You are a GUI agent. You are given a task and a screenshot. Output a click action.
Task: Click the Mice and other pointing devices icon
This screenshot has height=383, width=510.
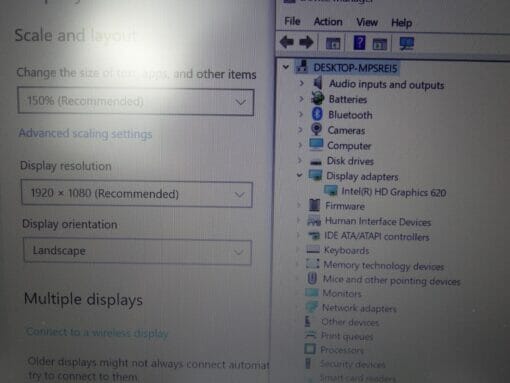(312, 278)
